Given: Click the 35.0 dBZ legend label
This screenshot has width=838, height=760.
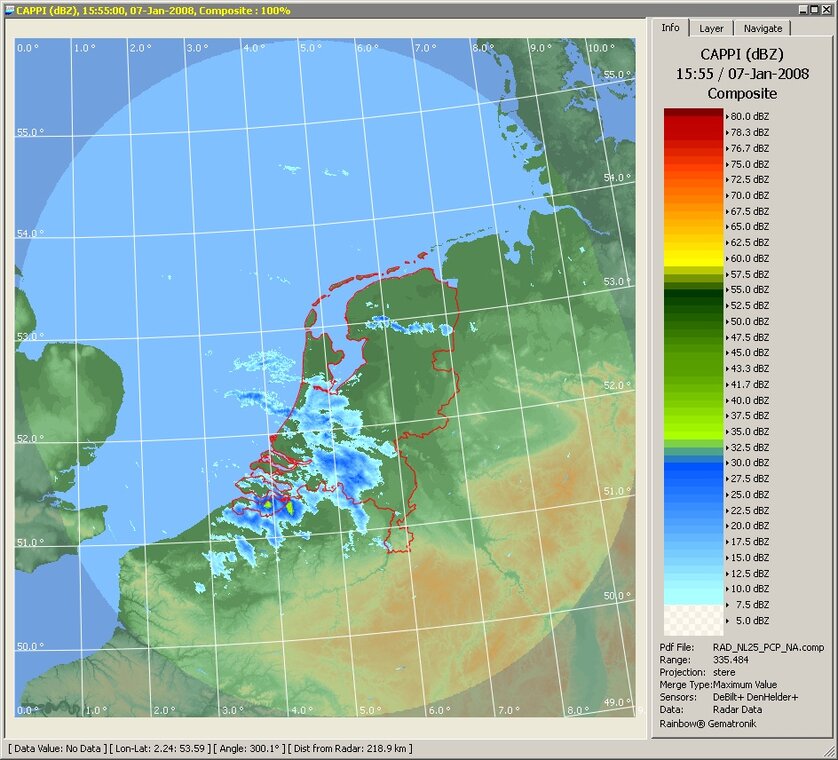Looking at the screenshot, I should pos(751,431).
